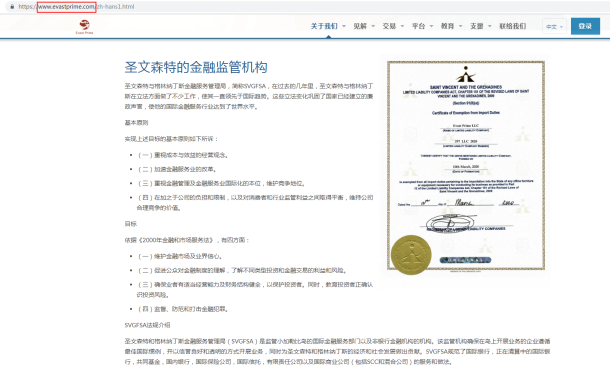This screenshot has width=610, height=369.
Task: Open the 教育 menu
Action: pyautogui.click(x=447, y=26)
